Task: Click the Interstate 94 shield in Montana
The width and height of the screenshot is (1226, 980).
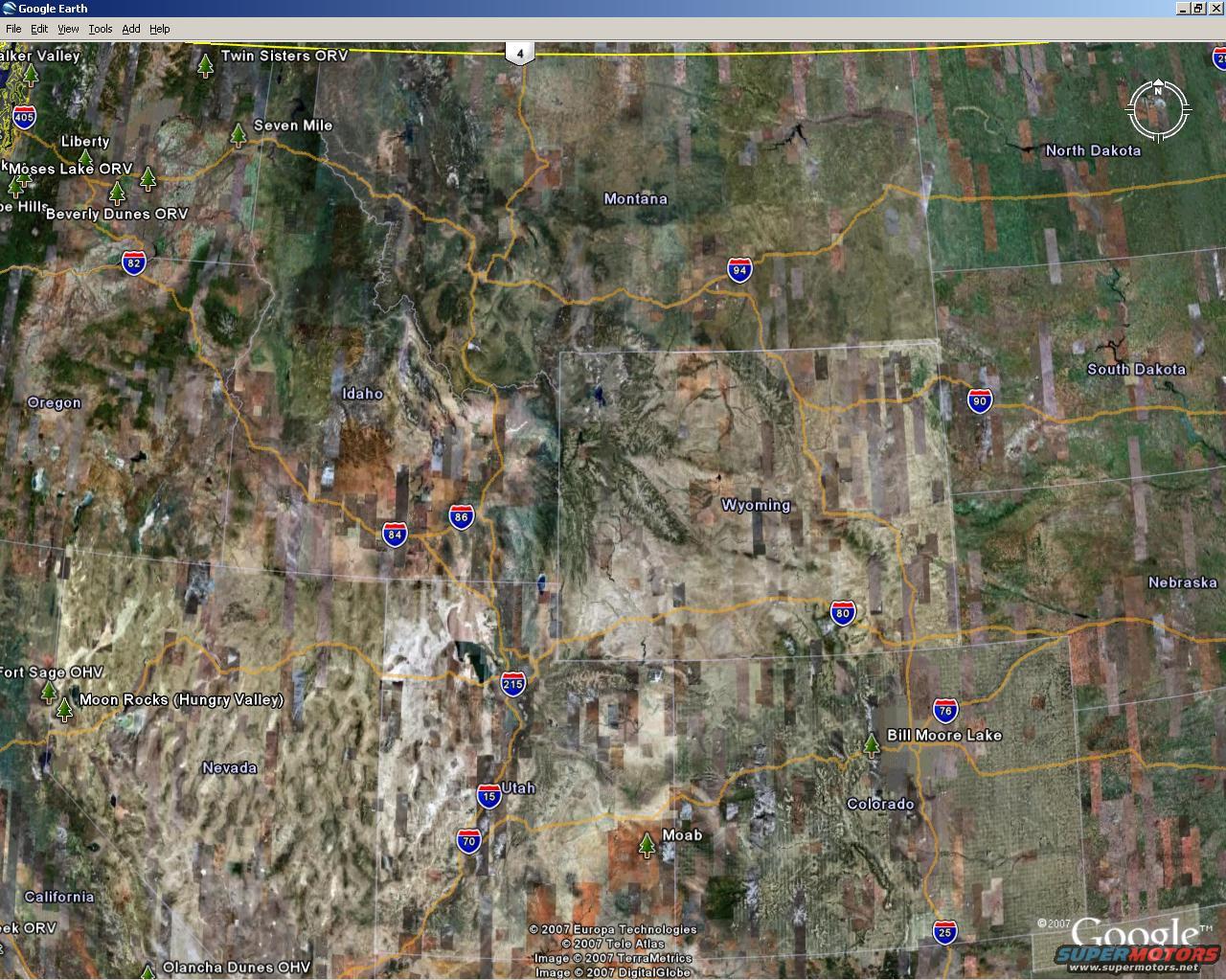Action: pos(739,270)
